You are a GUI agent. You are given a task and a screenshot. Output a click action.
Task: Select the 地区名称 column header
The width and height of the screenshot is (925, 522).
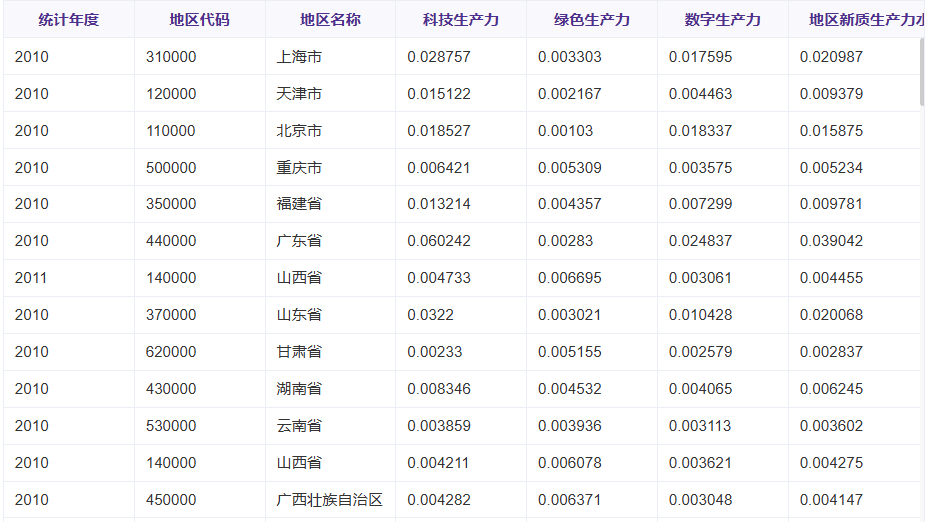tap(330, 20)
